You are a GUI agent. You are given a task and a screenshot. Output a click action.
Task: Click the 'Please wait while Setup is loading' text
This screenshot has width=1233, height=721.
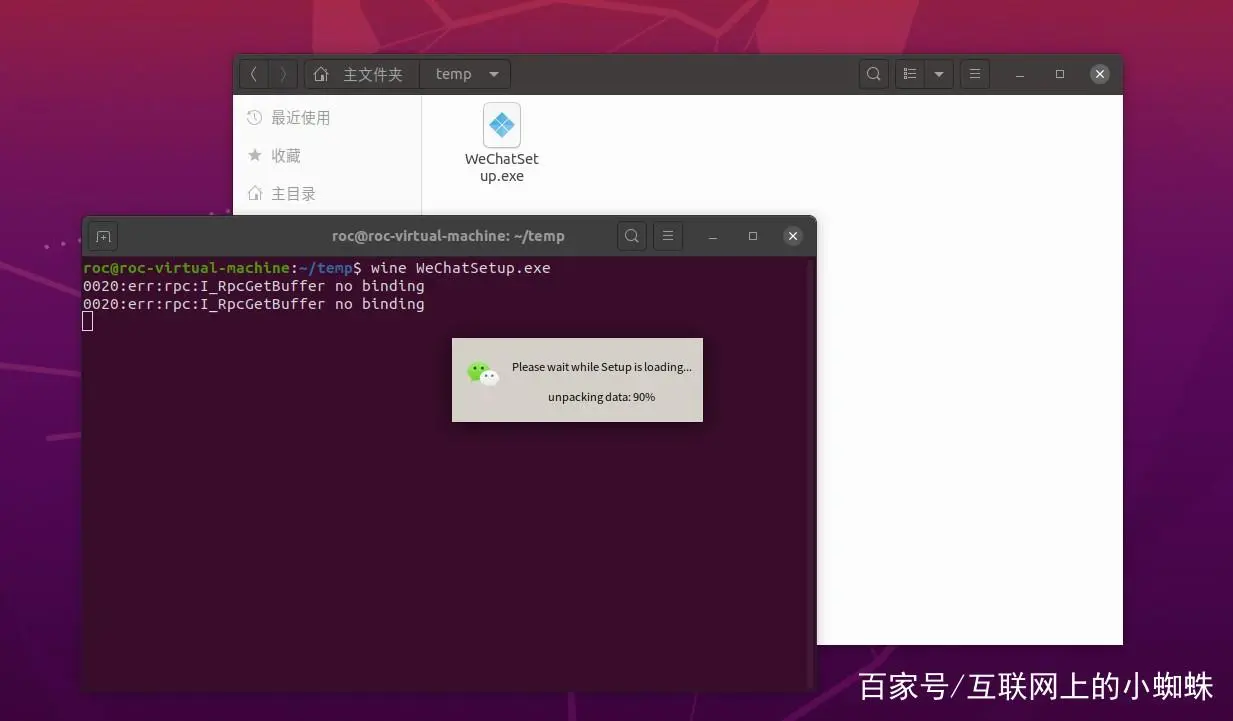602,367
